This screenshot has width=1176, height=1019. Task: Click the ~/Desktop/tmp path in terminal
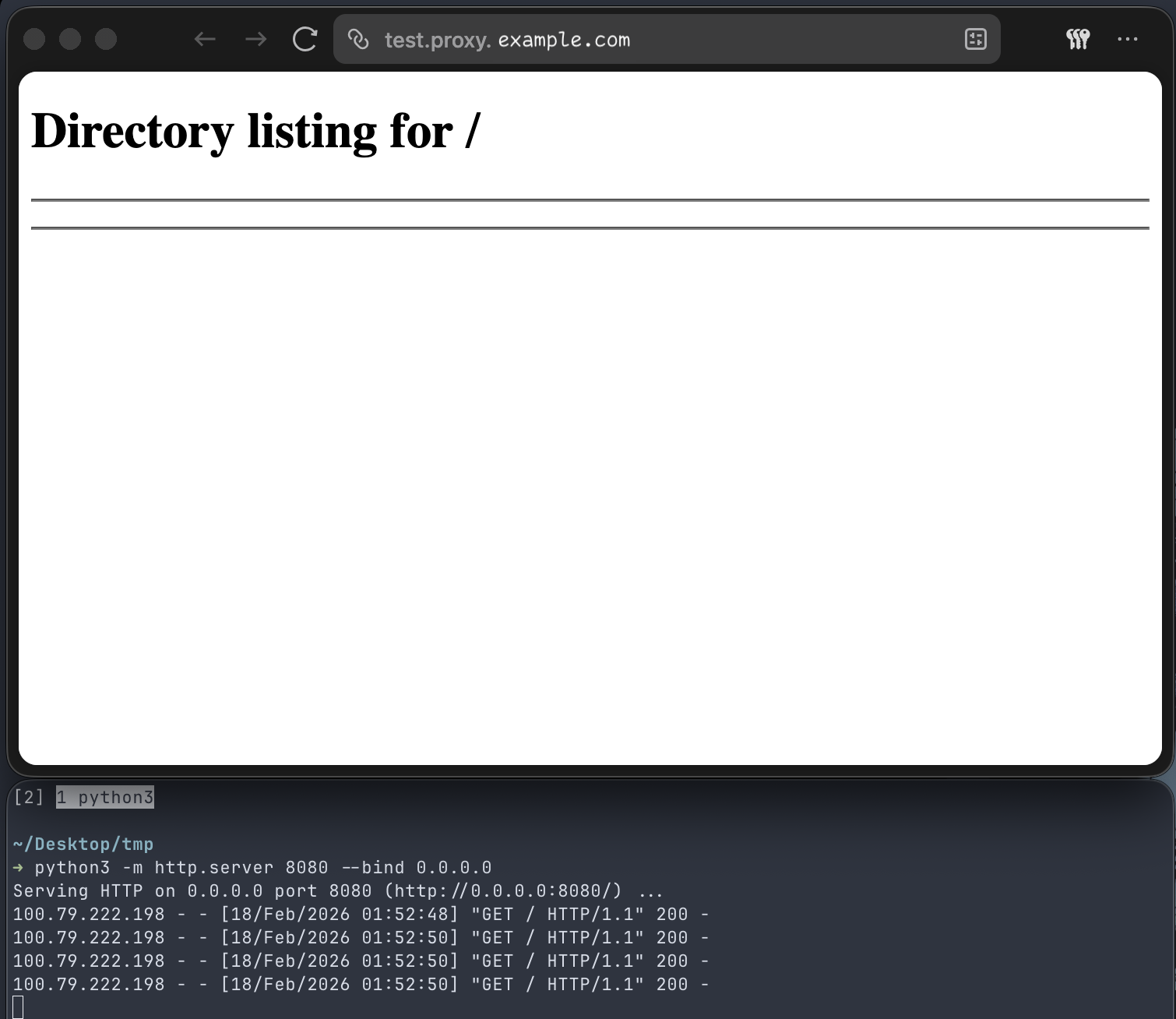(83, 844)
